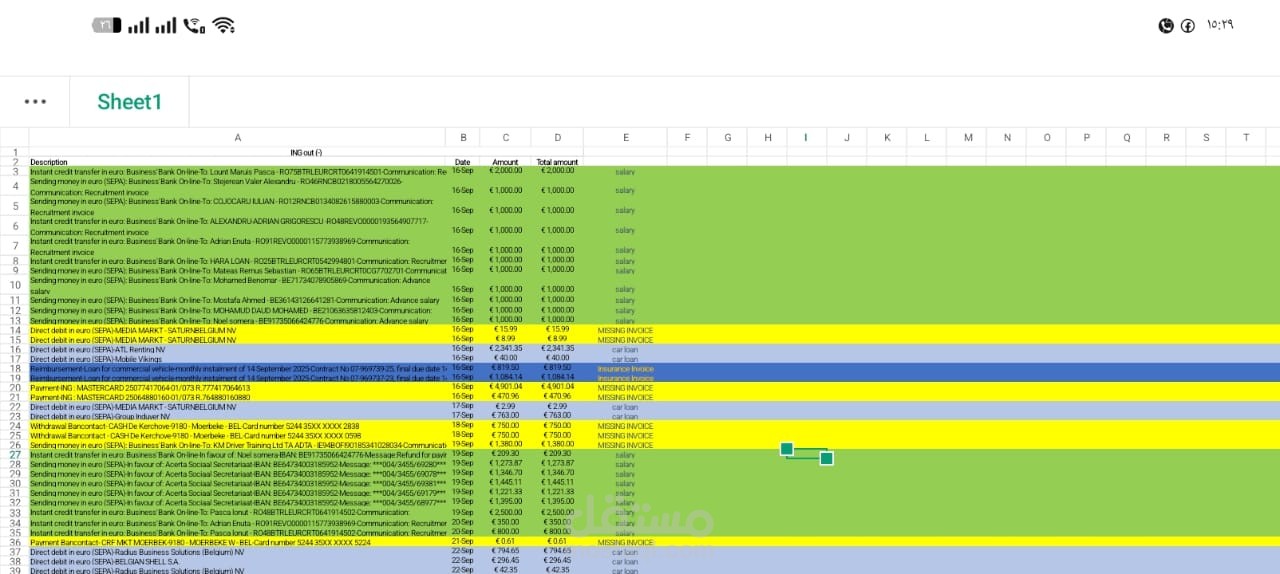Select the "Date" header cell

pyautogui.click(x=462, y=162)
